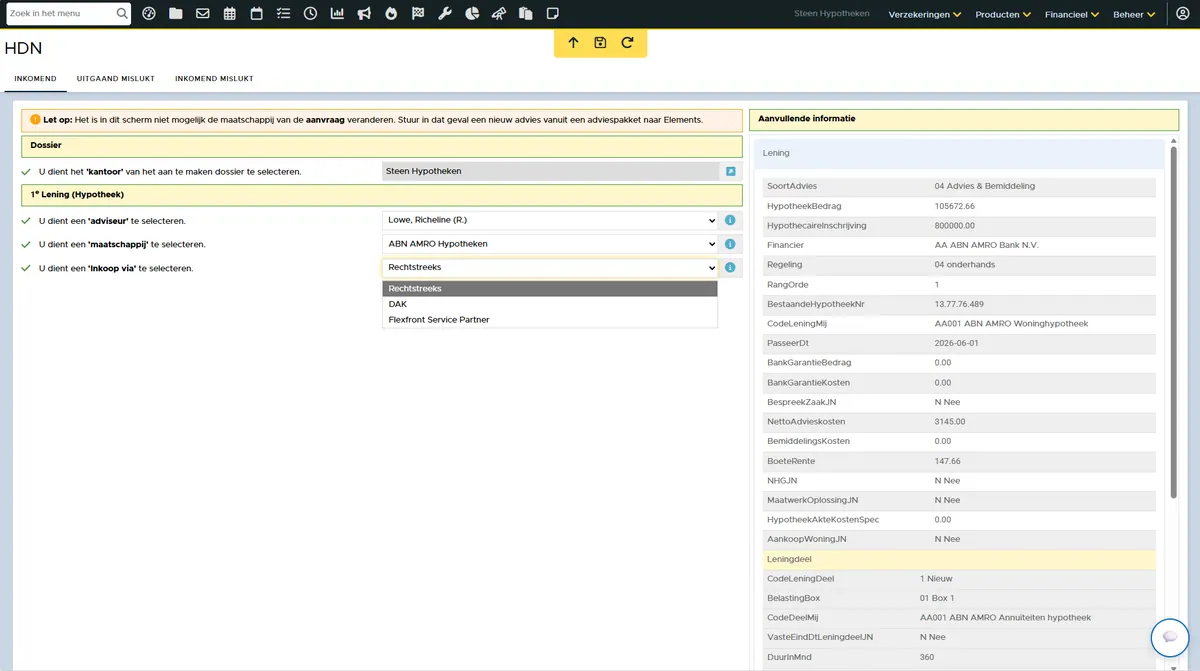The image size is (1200, 671).
Task: Open the bar chart icon
Action: coord(338,14)
